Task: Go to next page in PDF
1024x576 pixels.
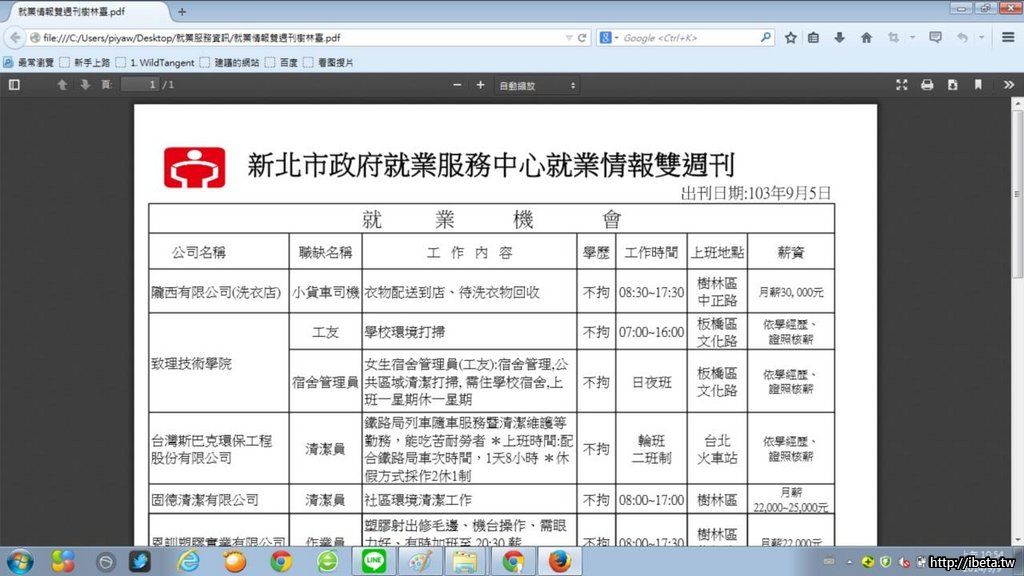Action: (x=85, y=85)
